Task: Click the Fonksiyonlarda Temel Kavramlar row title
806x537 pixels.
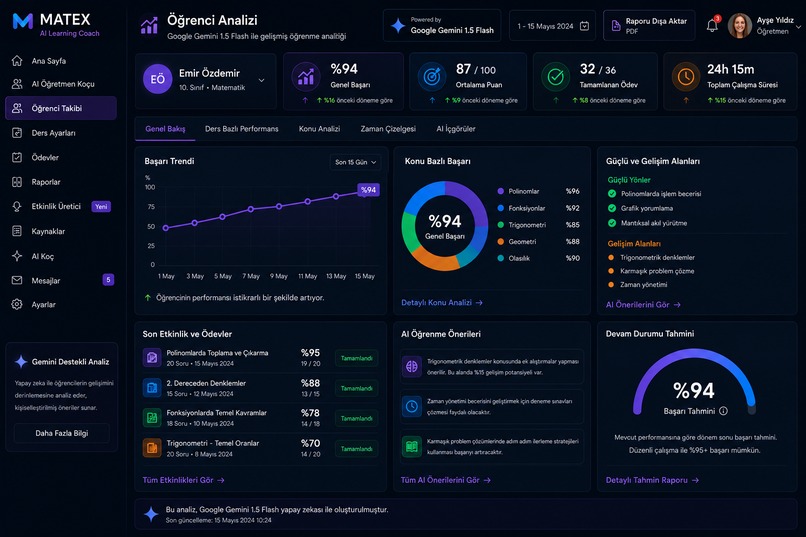Action: tap(216, 413)
